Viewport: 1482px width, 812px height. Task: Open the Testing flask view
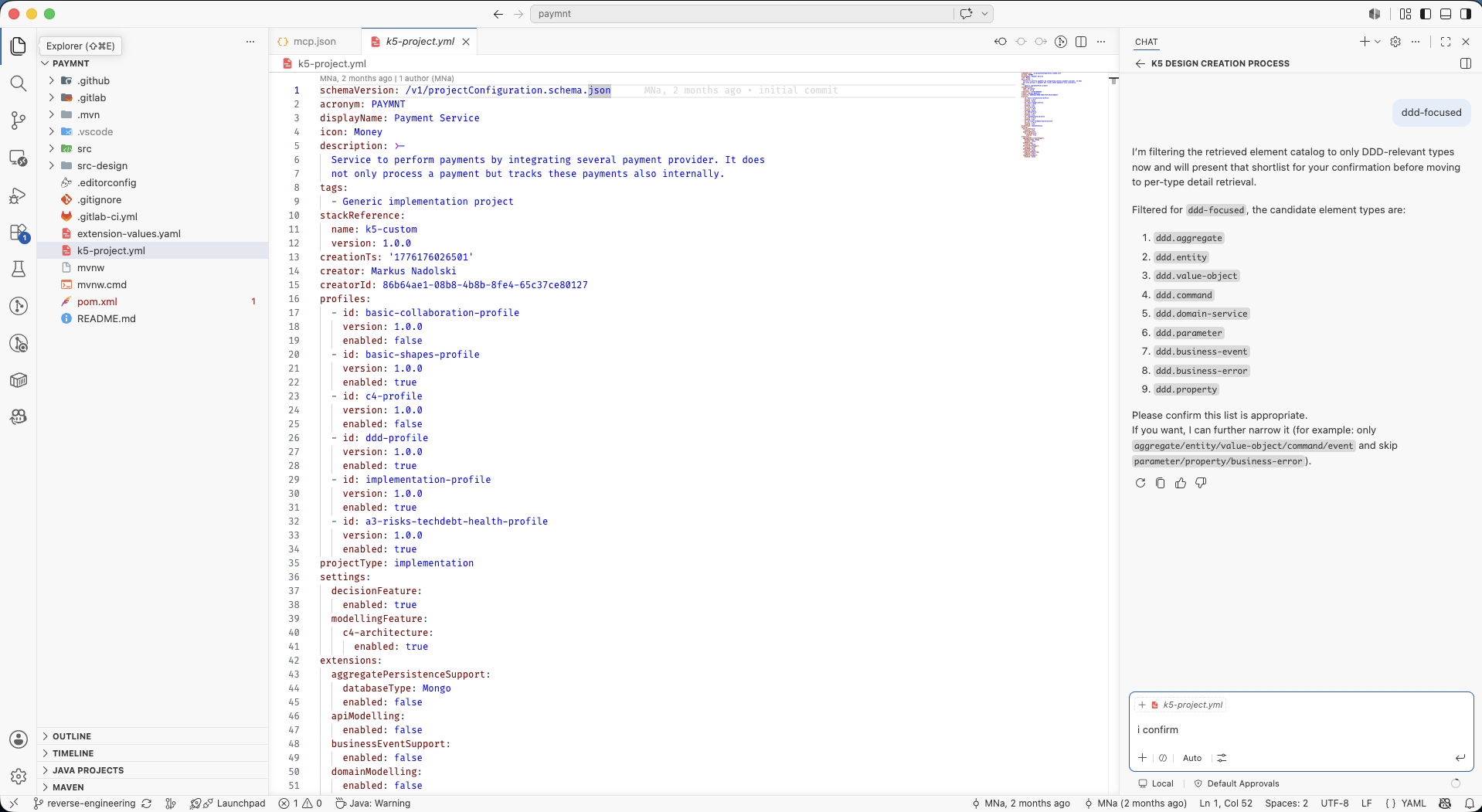point(19,269)
